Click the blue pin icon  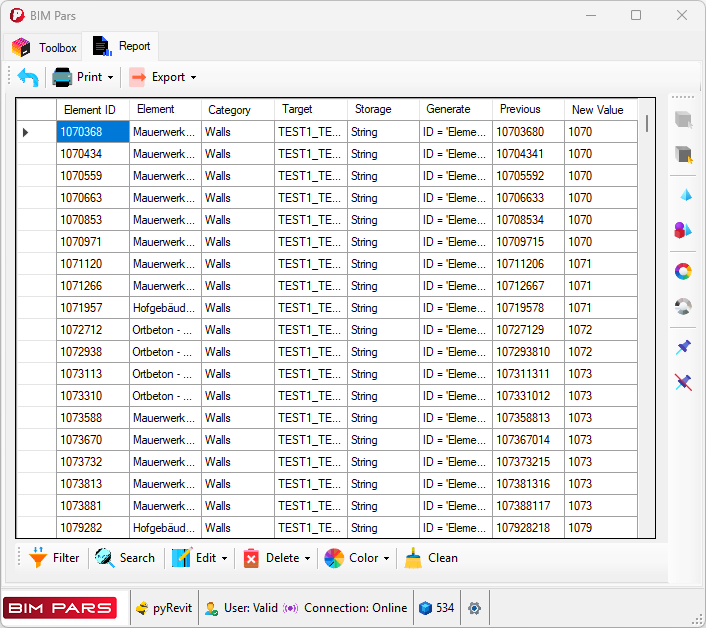coord(684,346)
